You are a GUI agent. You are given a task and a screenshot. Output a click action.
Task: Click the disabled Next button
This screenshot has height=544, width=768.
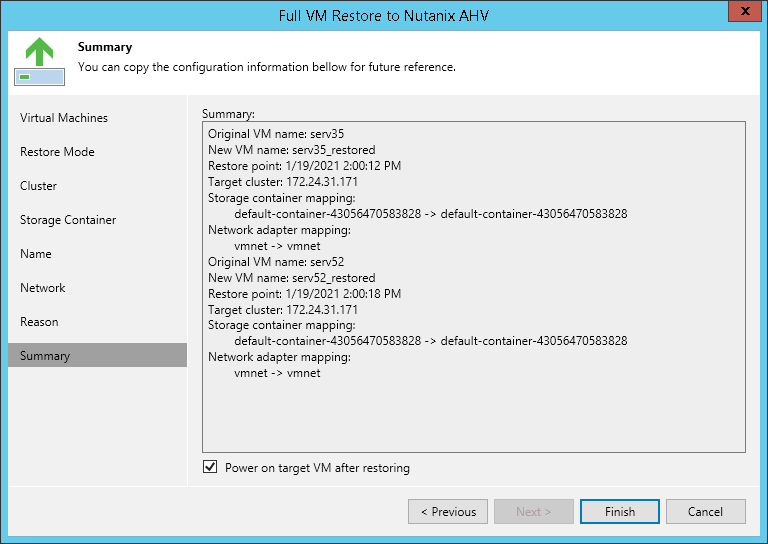click(533, 512)
